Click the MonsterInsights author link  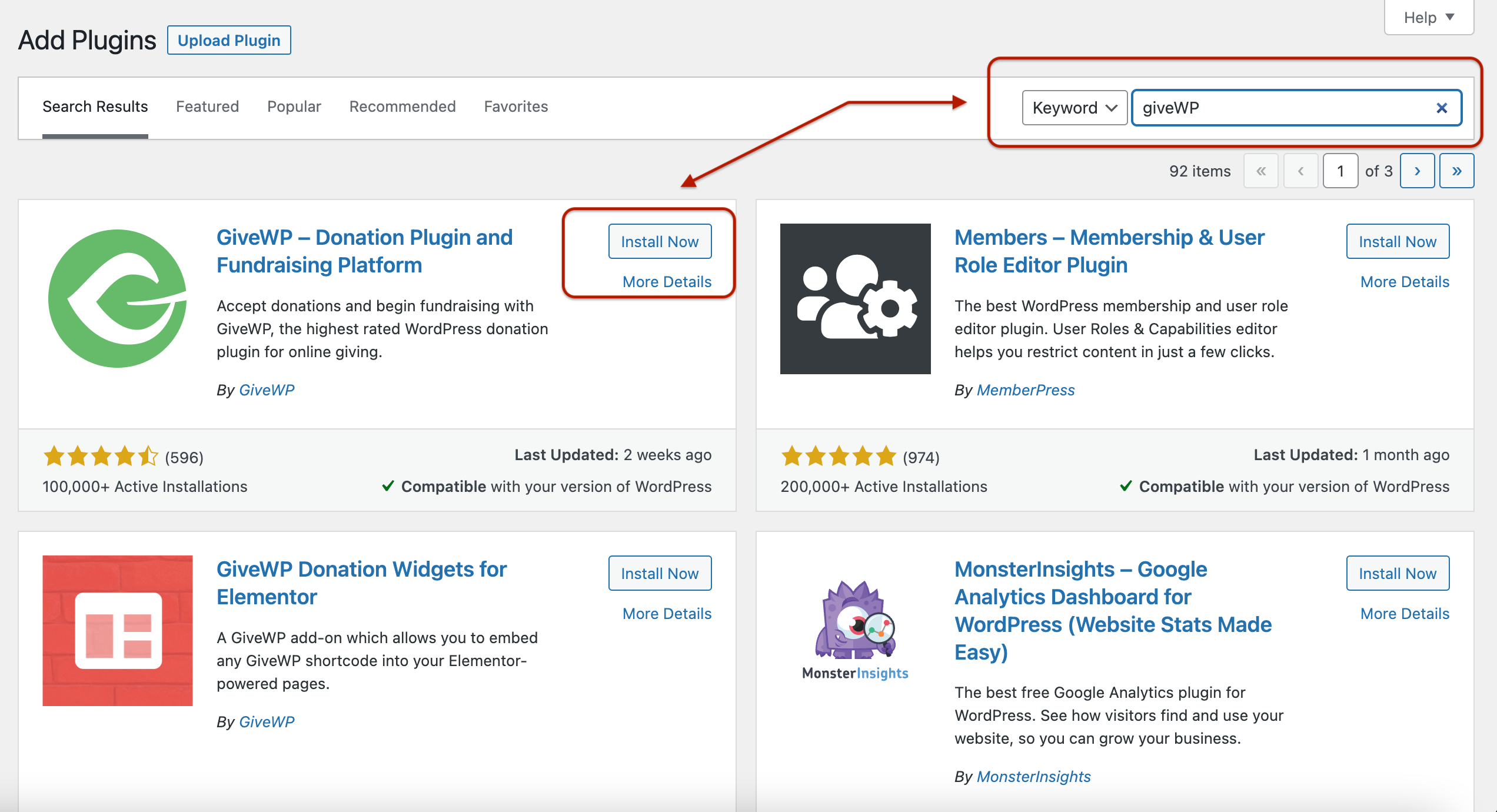pyautogui.click(x=1033, y=777)
